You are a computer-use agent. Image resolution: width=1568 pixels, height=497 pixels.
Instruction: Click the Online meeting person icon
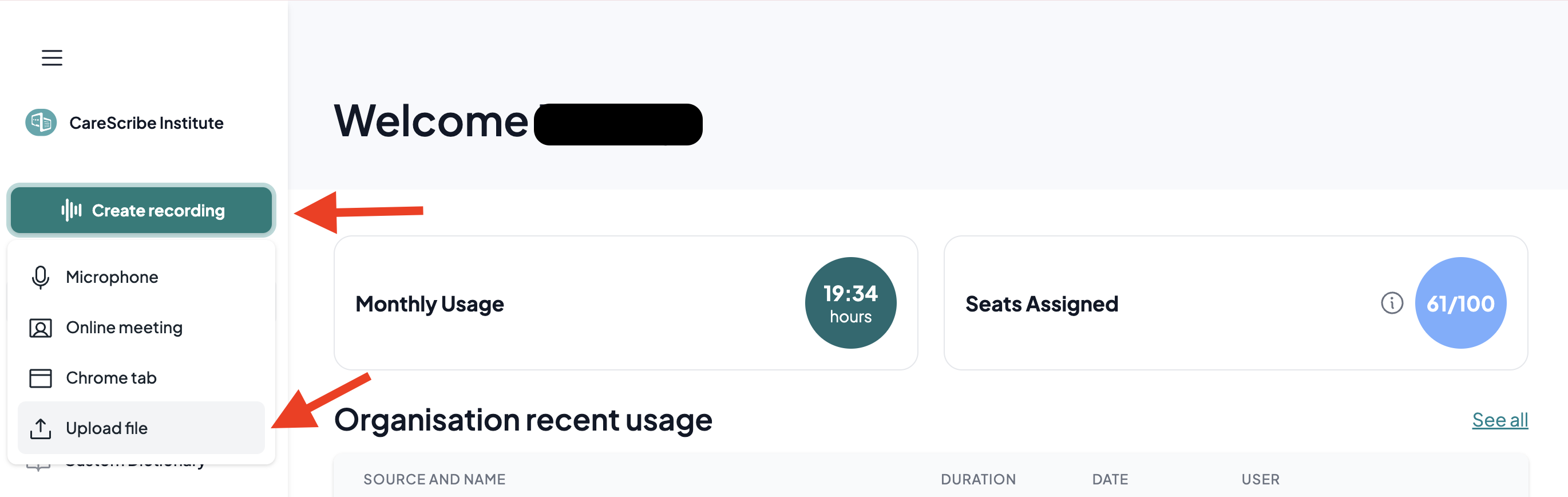tap(41, 328)
